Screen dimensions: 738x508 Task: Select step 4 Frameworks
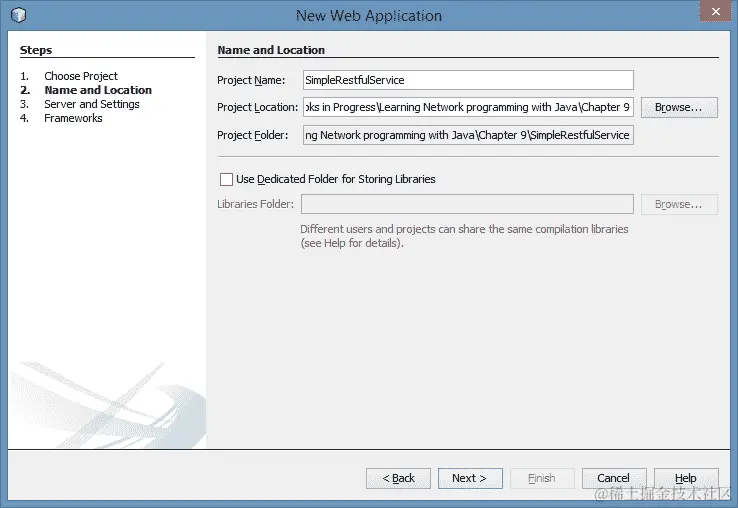coord(73,118)
